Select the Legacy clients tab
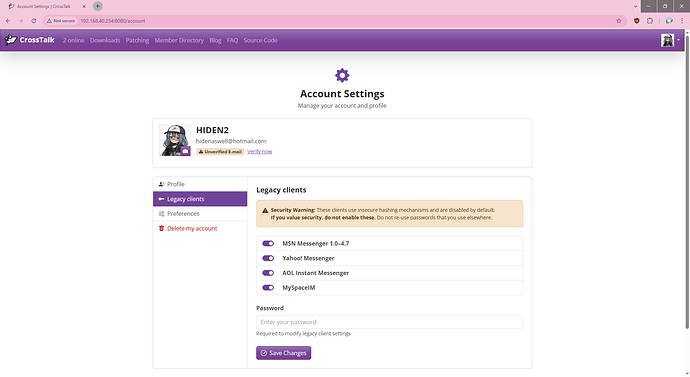The width and height of the screenshot is (690, 377). point(200,199)
